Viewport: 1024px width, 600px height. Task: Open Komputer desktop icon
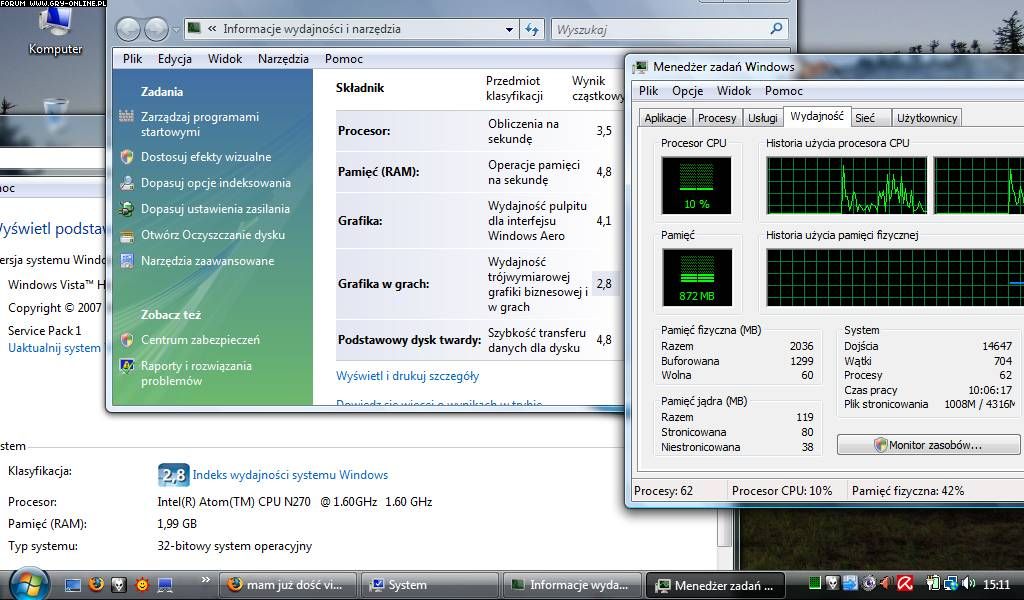56,31
